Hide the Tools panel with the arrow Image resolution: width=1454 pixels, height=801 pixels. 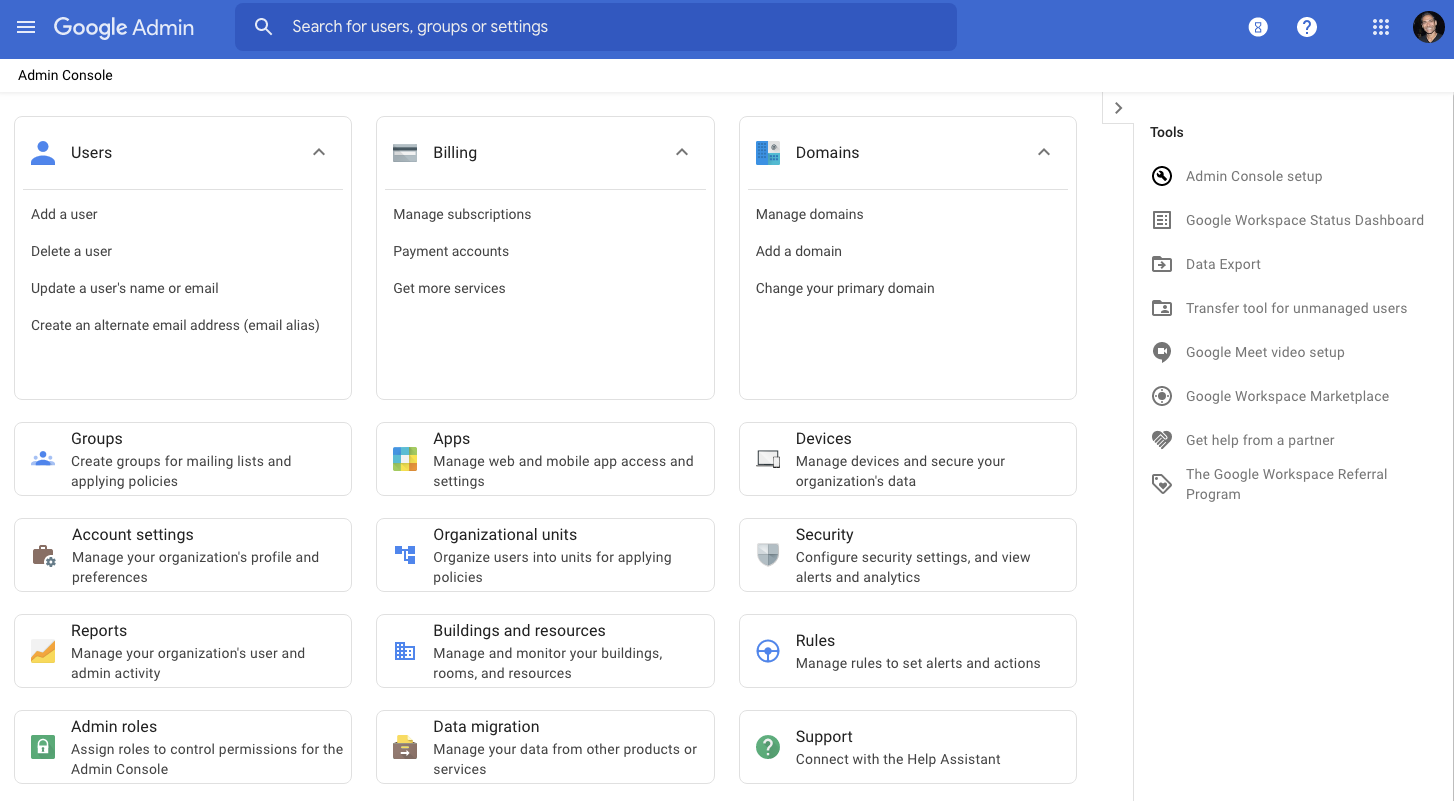(1117, 107)
